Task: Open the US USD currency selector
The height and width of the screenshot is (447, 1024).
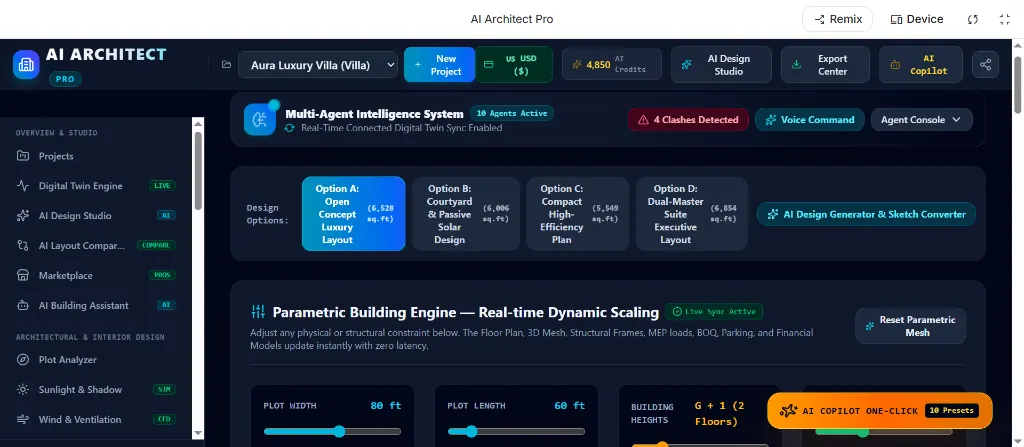Action: point(514,65)
